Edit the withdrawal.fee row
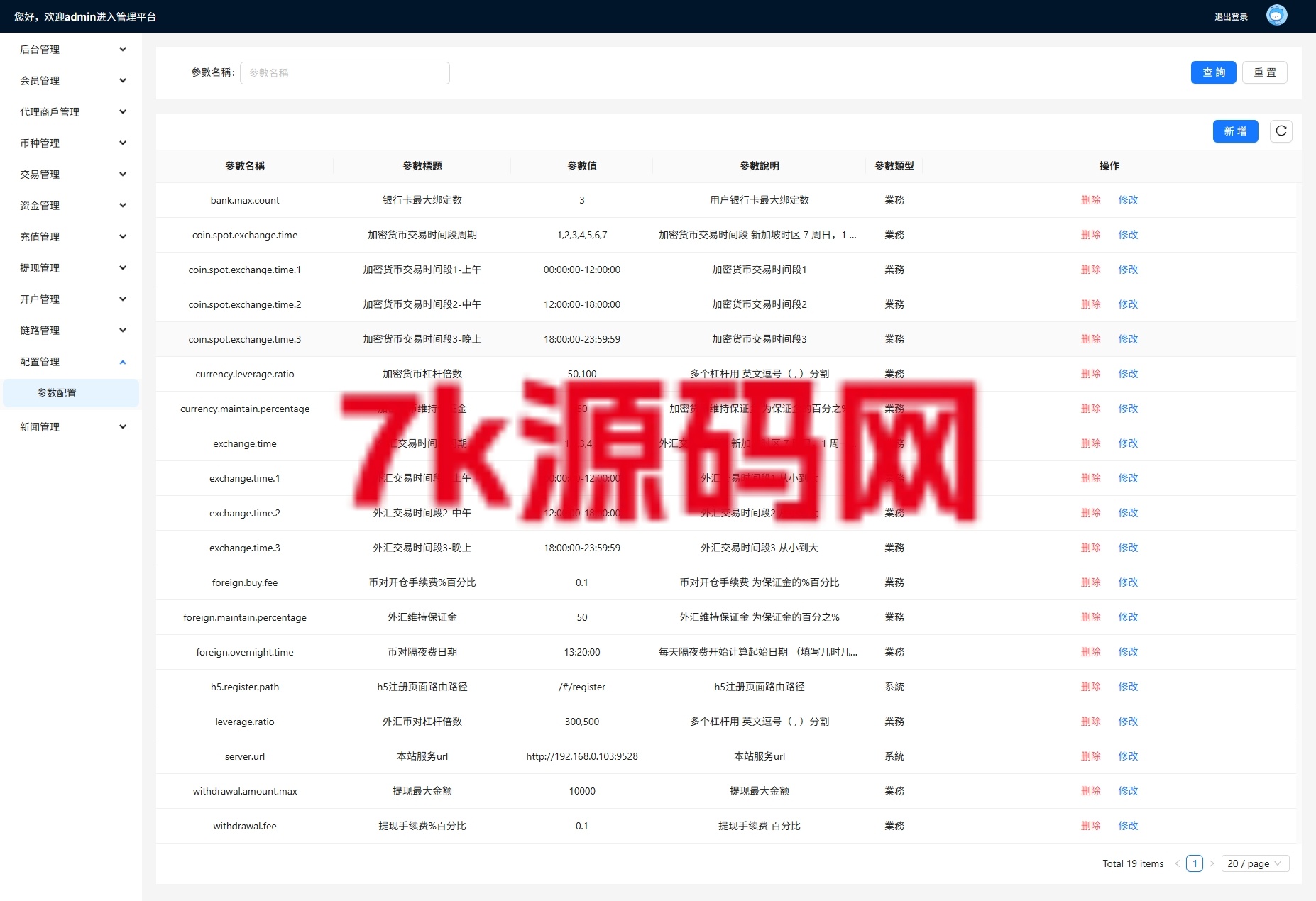 (x=1128, y=826)
